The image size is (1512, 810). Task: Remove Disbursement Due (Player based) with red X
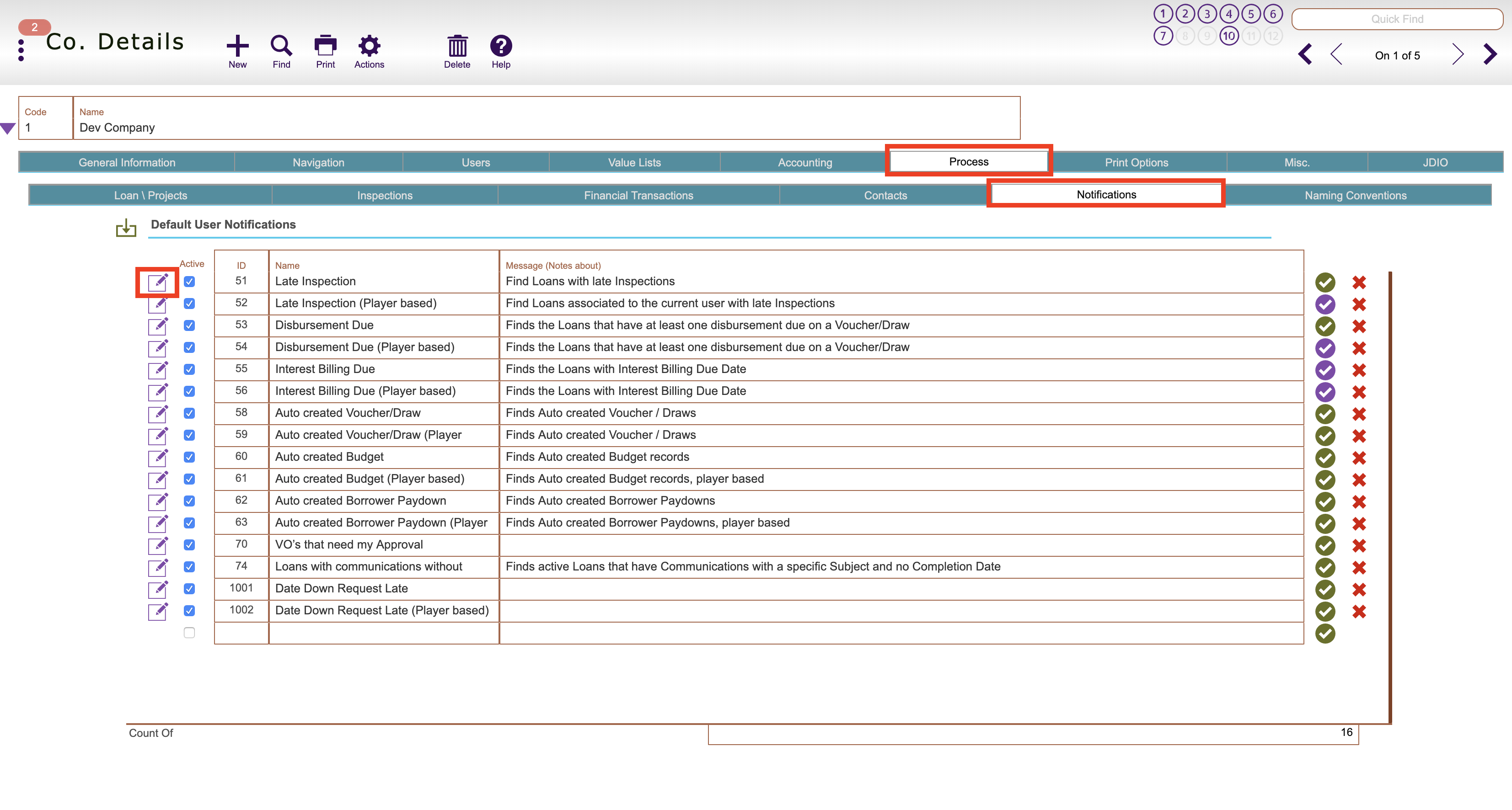[x=1359, y=348]
